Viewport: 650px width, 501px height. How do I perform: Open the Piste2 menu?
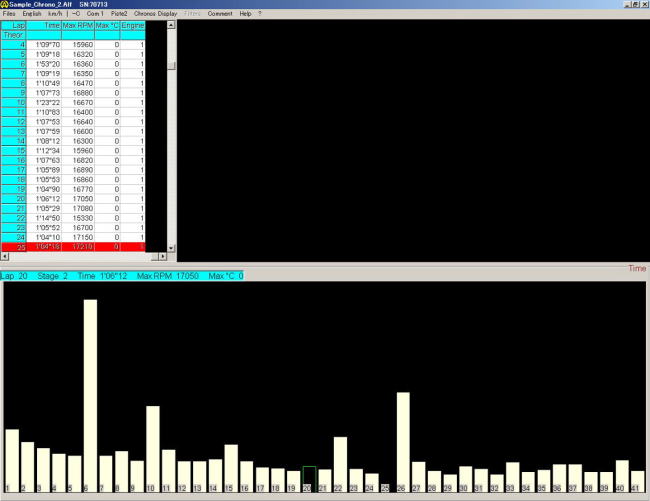[119, 14]
